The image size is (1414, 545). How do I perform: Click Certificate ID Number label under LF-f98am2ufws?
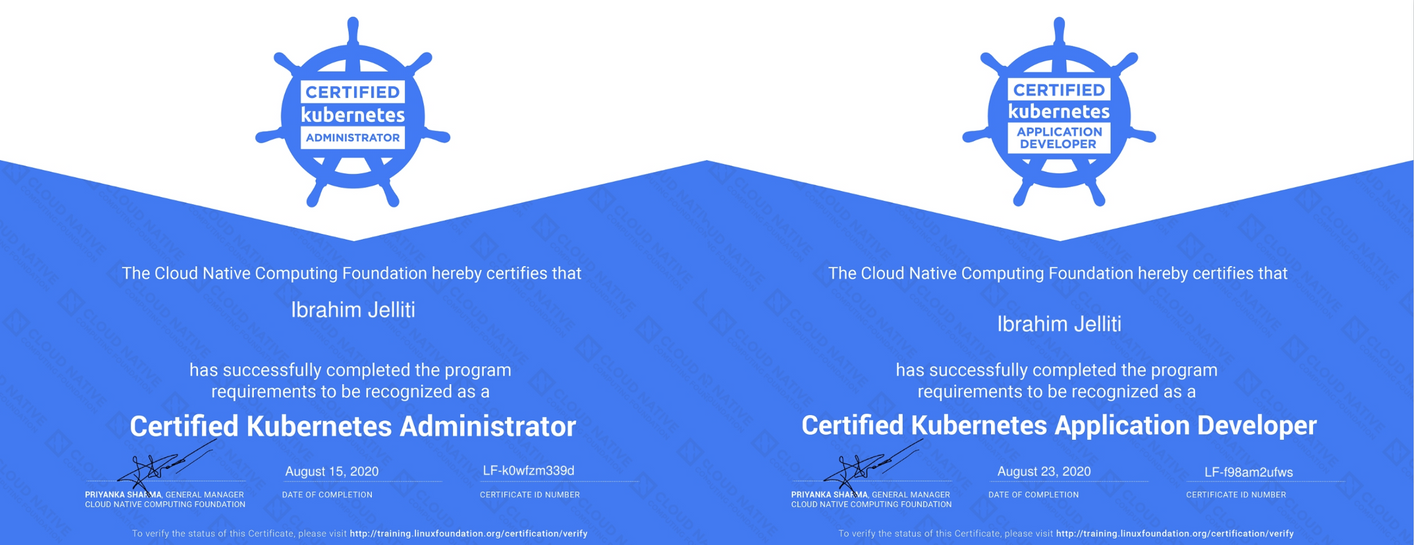(x=1236, y=495)
